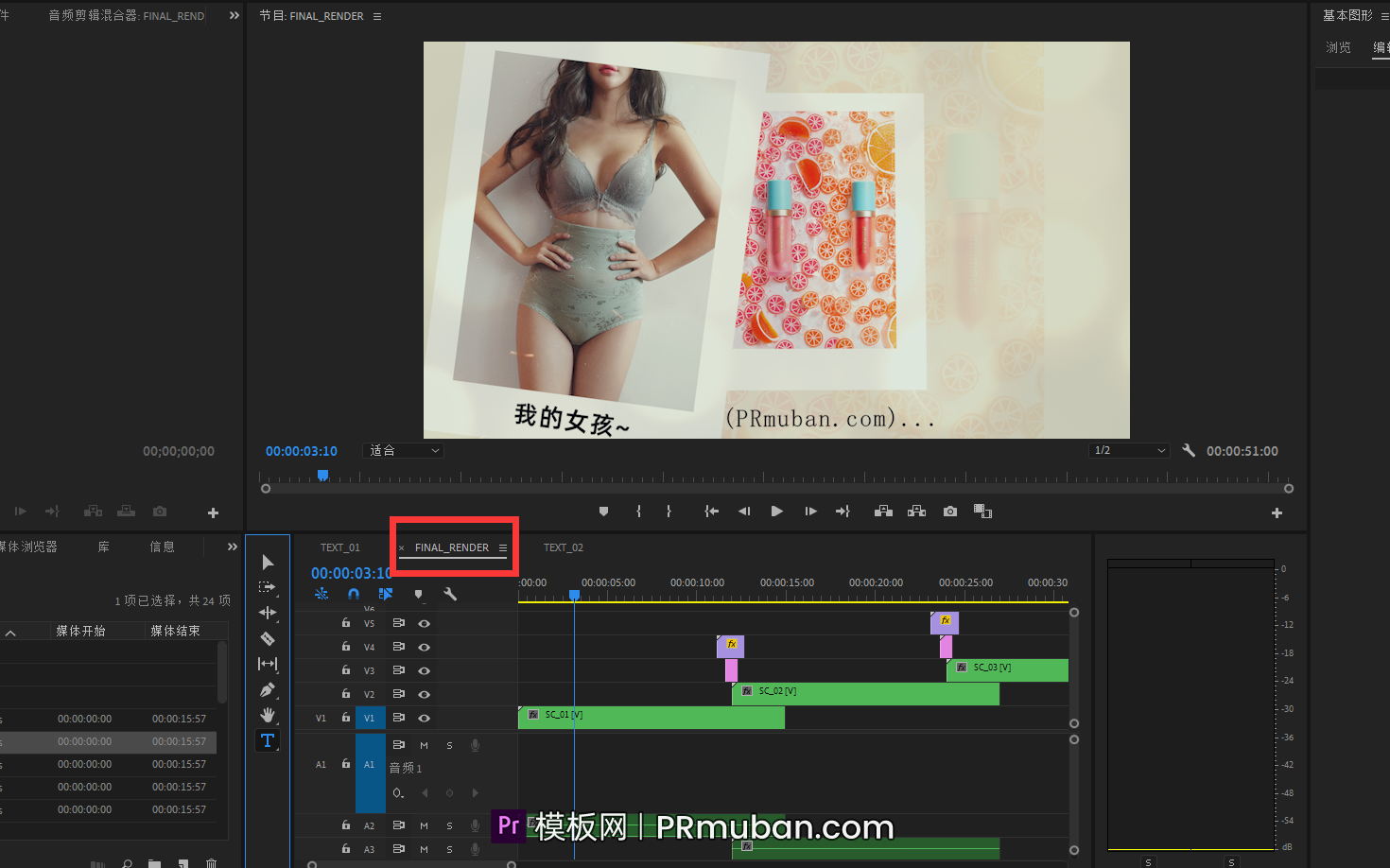Solo the A3 audio track

[x=449, y=849]
